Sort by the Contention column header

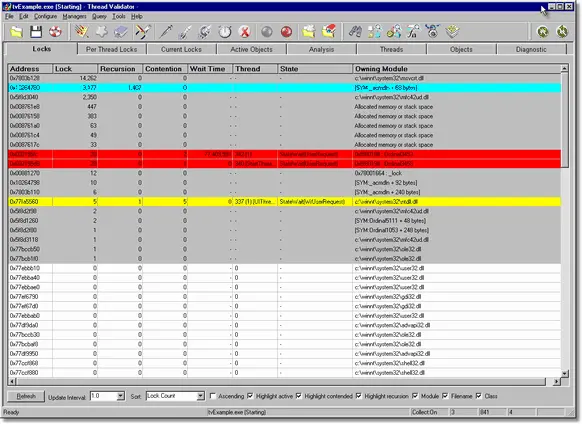click(165, 69)
